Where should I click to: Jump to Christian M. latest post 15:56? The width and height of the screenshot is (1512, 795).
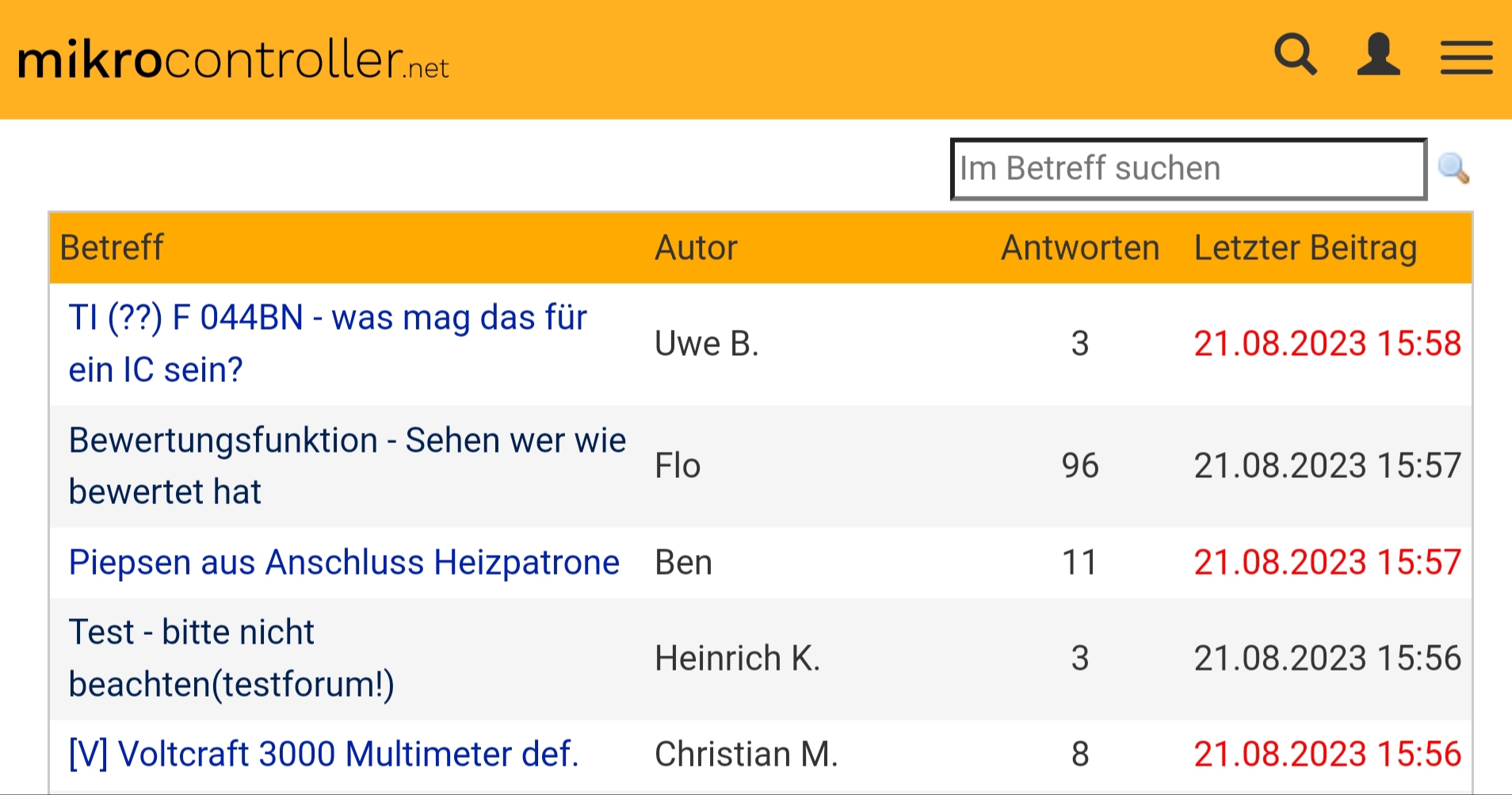coord(1327,754)
